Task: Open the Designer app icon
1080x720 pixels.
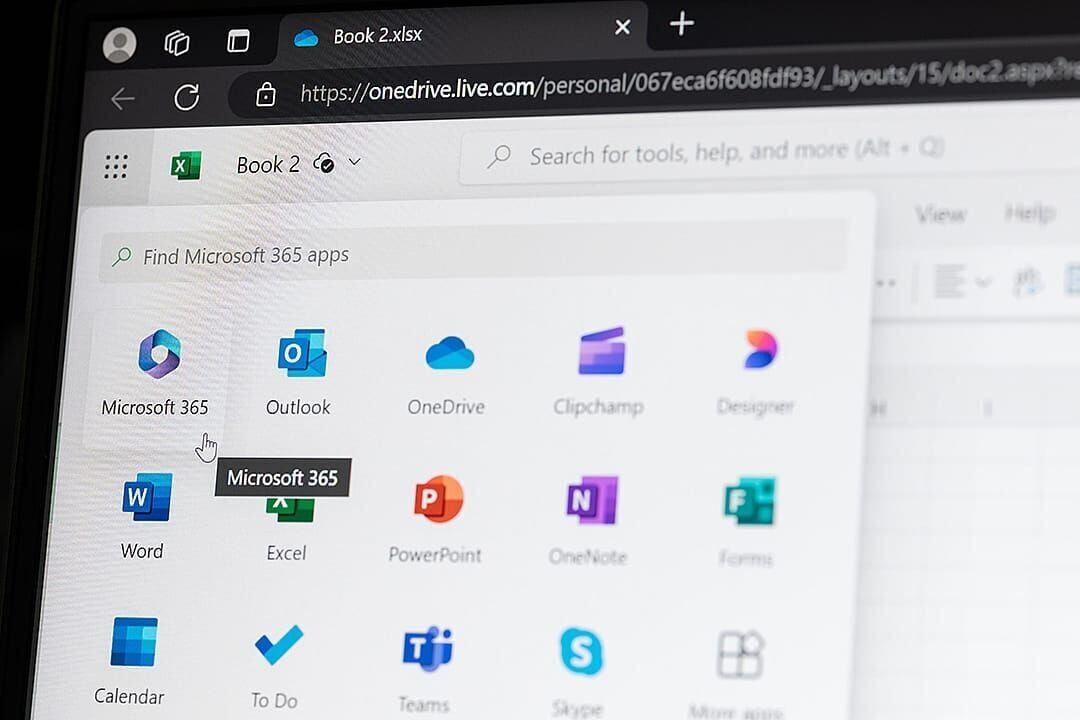Action: coord(760,350)
